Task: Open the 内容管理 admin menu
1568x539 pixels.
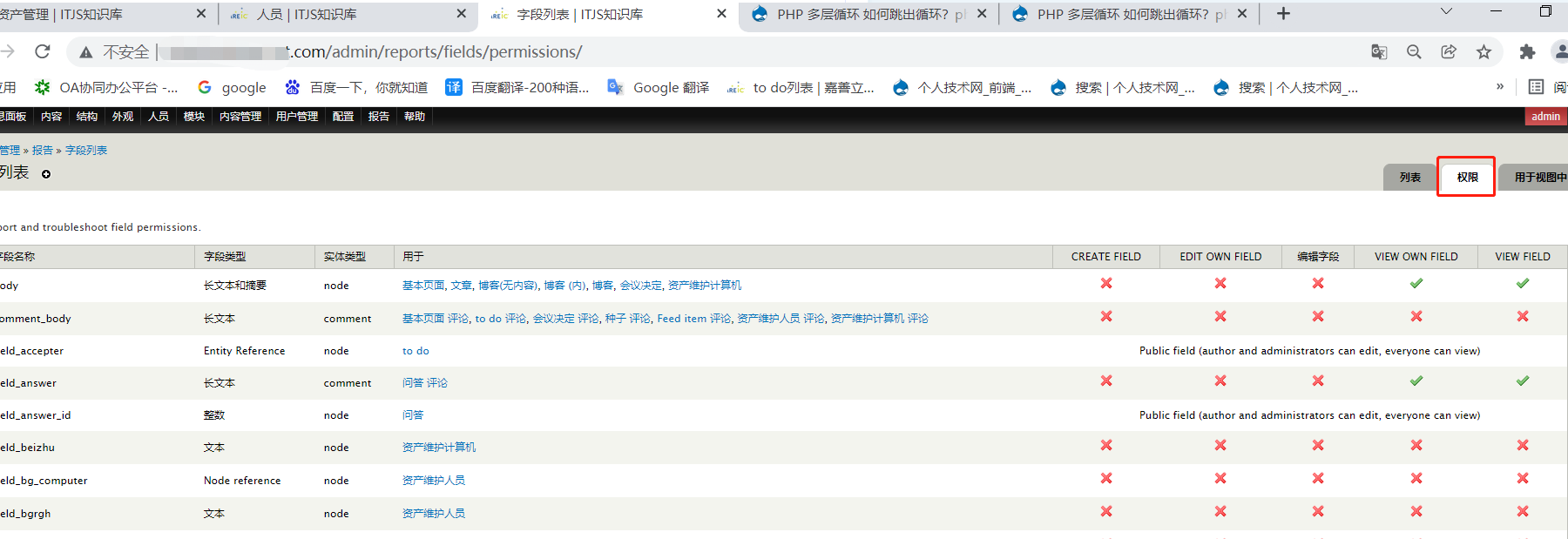Action: click(x=240, y=117)
